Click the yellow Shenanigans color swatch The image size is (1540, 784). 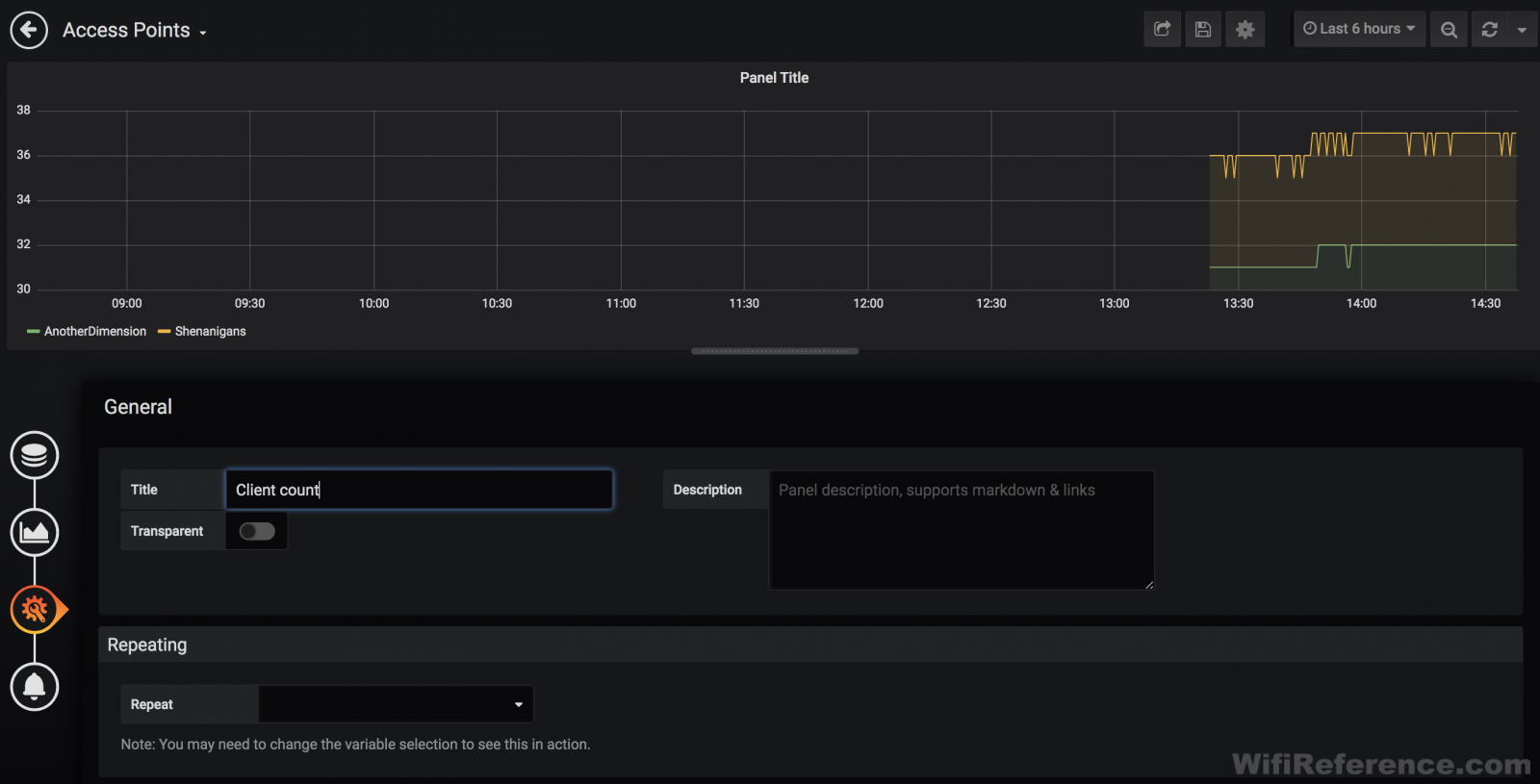pyautogui.click(x=164, y=331)
